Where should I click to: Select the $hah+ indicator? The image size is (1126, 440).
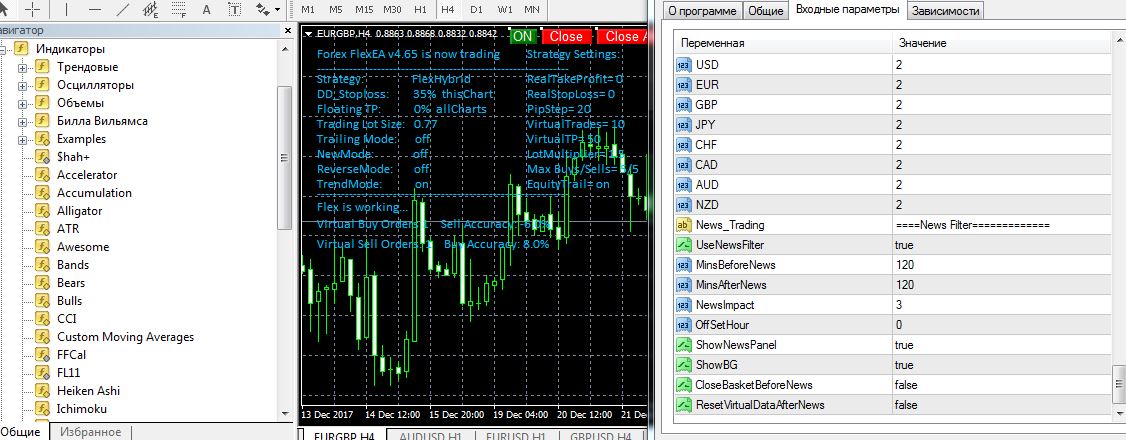point(73,156)
